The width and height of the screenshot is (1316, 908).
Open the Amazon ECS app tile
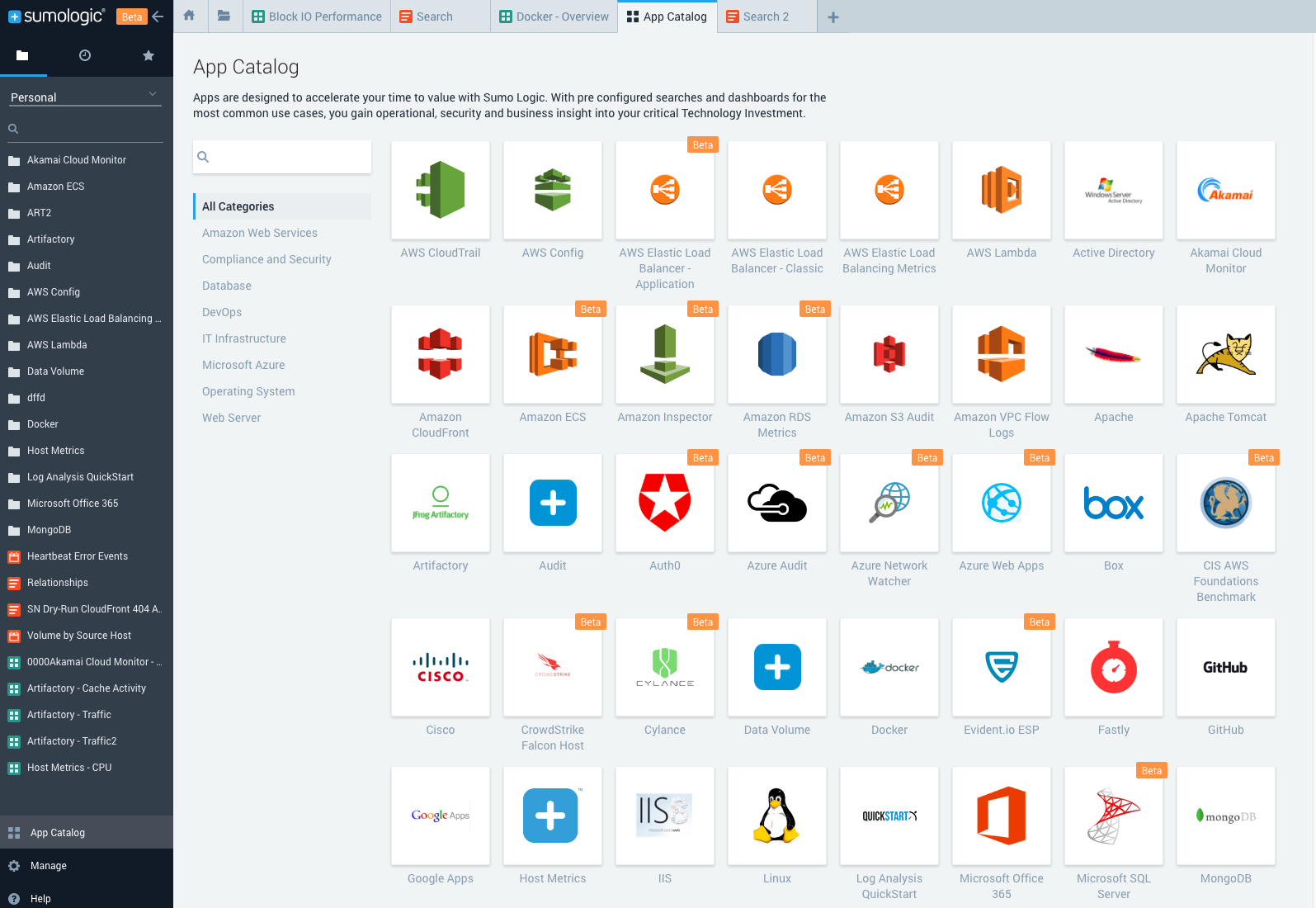tap(553, 354)
